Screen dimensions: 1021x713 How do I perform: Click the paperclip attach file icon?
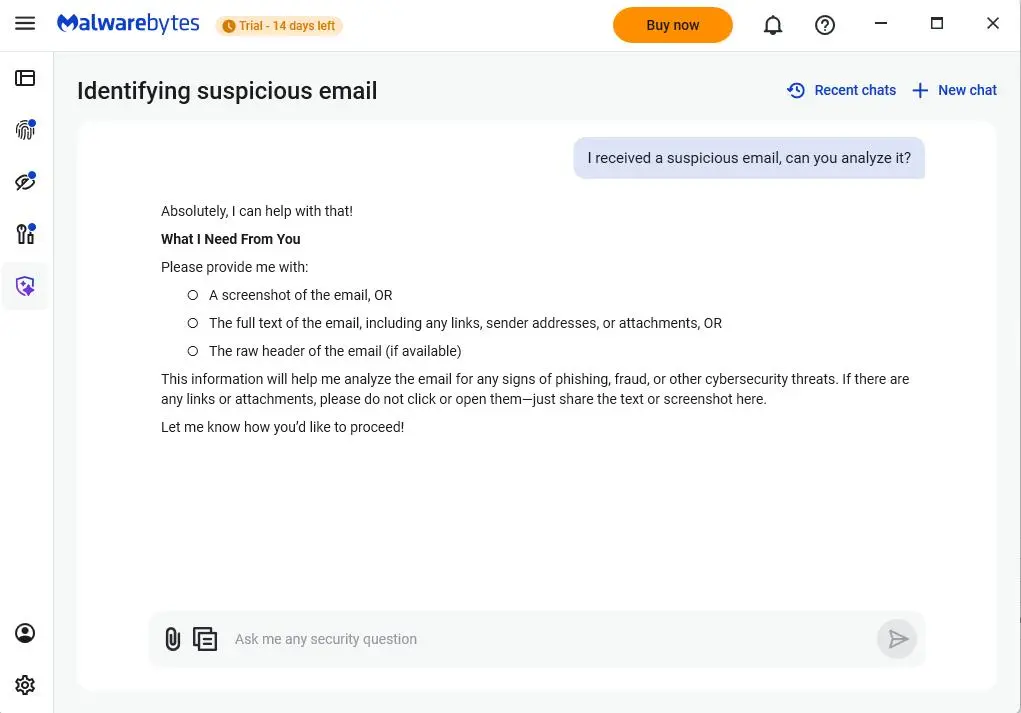pos(173,639)
